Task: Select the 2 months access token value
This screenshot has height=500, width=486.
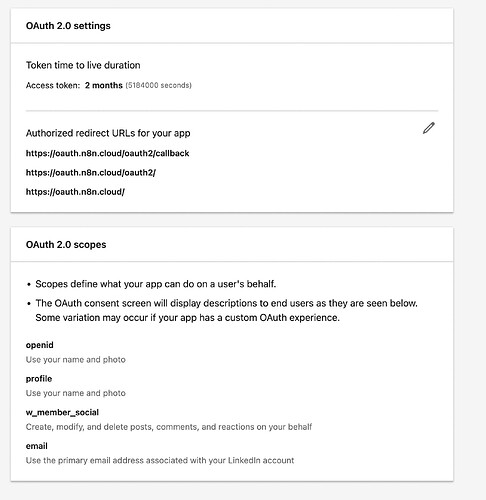Action: click(x=104, y=85)
